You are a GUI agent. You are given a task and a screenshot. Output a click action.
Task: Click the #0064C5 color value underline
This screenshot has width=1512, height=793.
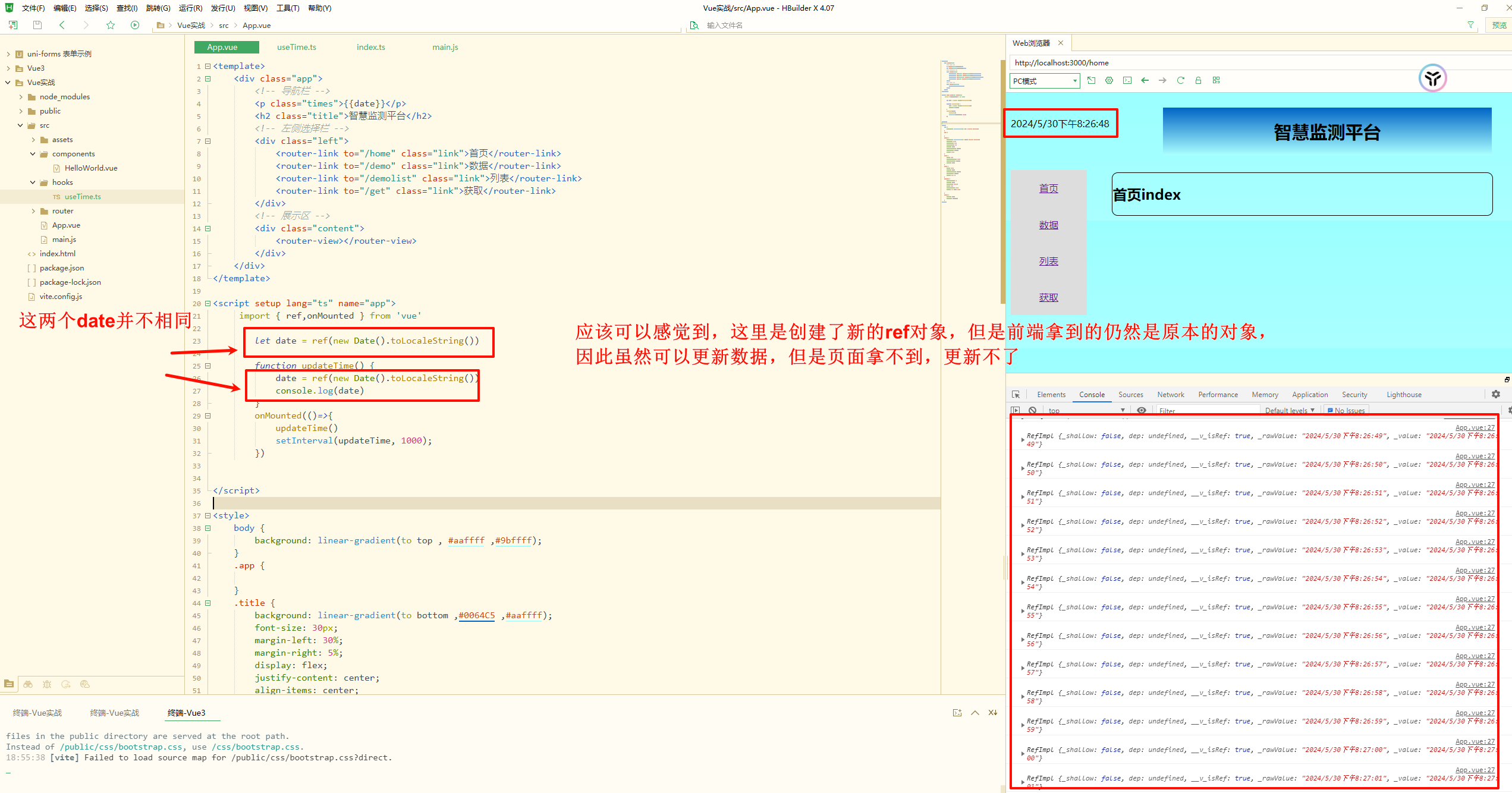476,616
